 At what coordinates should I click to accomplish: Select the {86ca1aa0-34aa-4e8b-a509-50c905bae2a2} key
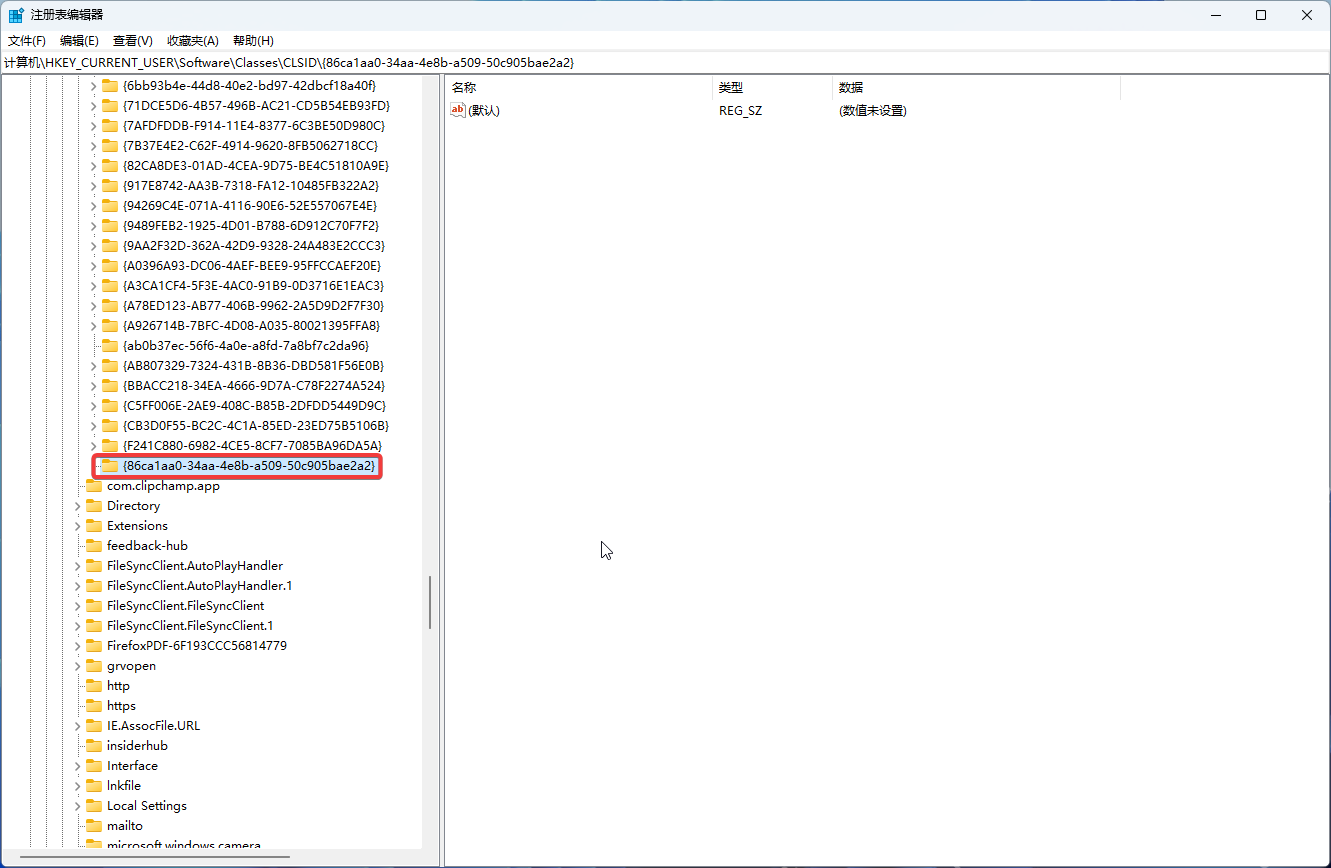[x=249, y=466]
